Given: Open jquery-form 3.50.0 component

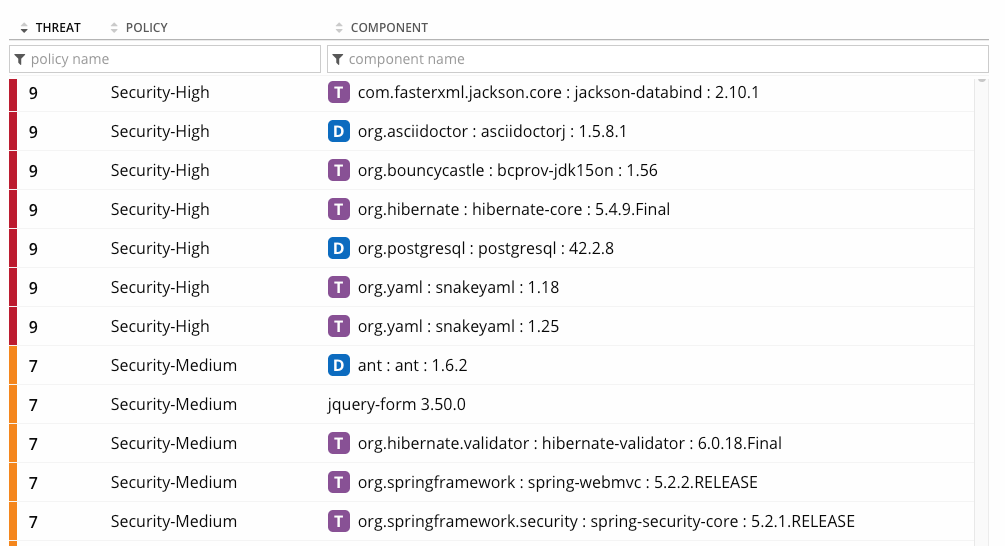Looking at the screenshot, I should 396,404.
